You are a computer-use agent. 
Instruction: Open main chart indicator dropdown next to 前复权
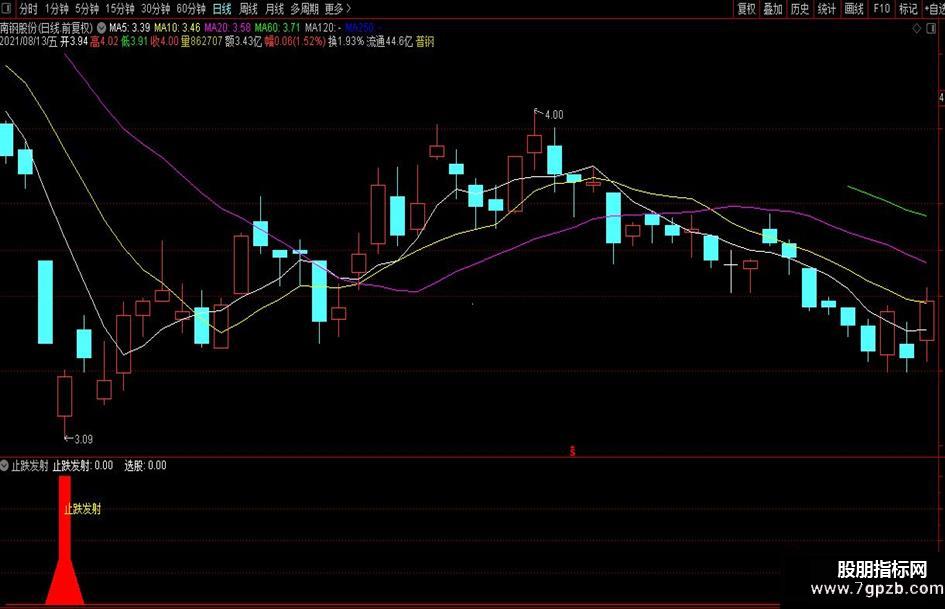101,27
